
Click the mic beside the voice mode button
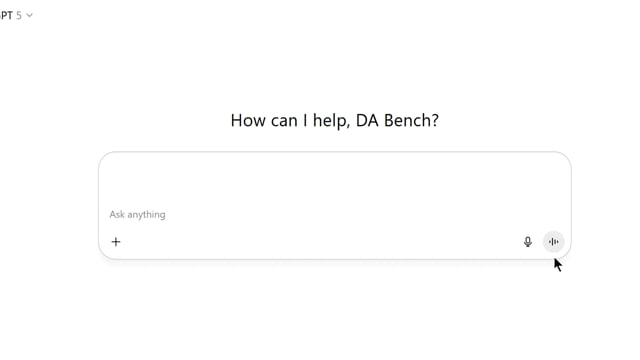pos(528,242)
